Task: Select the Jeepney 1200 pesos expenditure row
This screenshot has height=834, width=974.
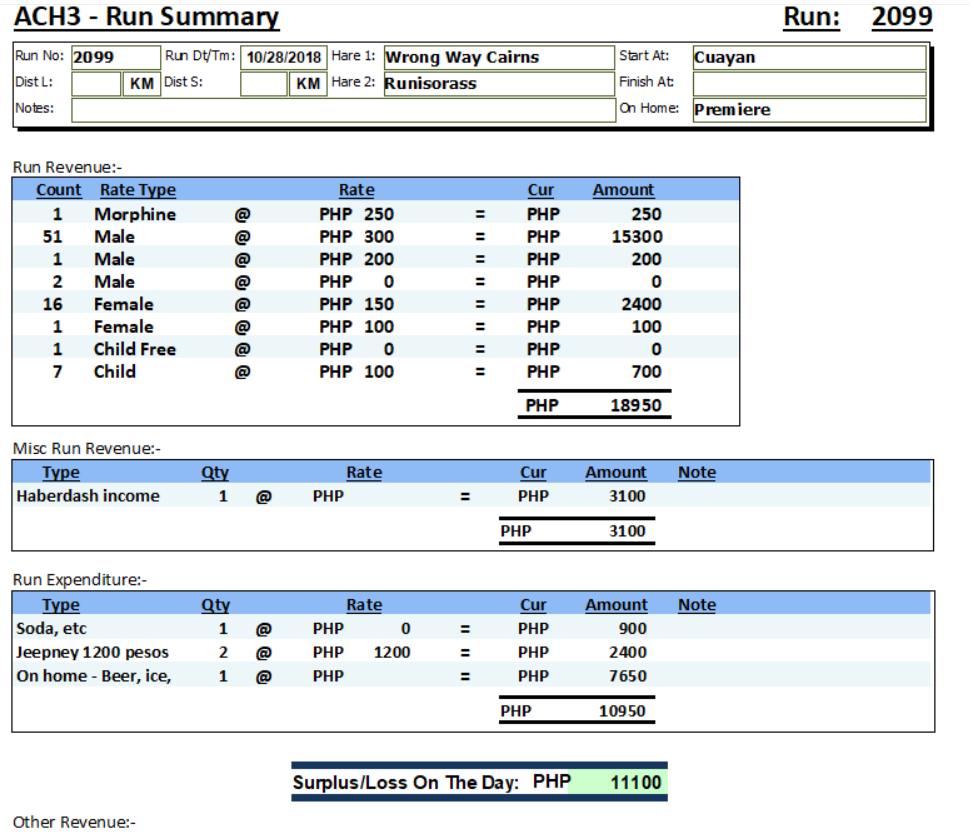Action: [x=92, y=652]
